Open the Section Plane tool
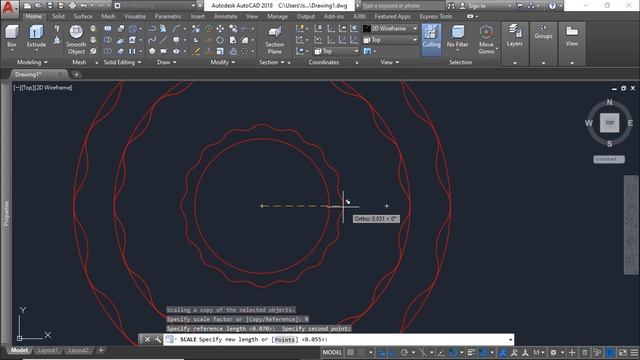Image resolution: width=640 pixels, height=360 pixels. tap(275, 40)
